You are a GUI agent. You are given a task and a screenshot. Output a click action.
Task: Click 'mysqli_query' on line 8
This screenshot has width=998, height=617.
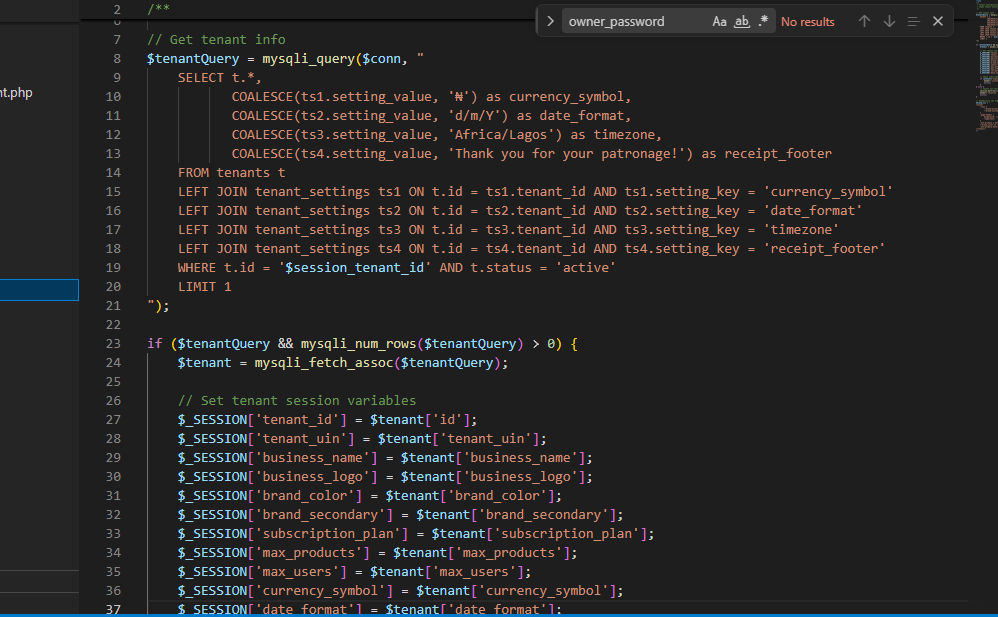click(x=308, y=59)
